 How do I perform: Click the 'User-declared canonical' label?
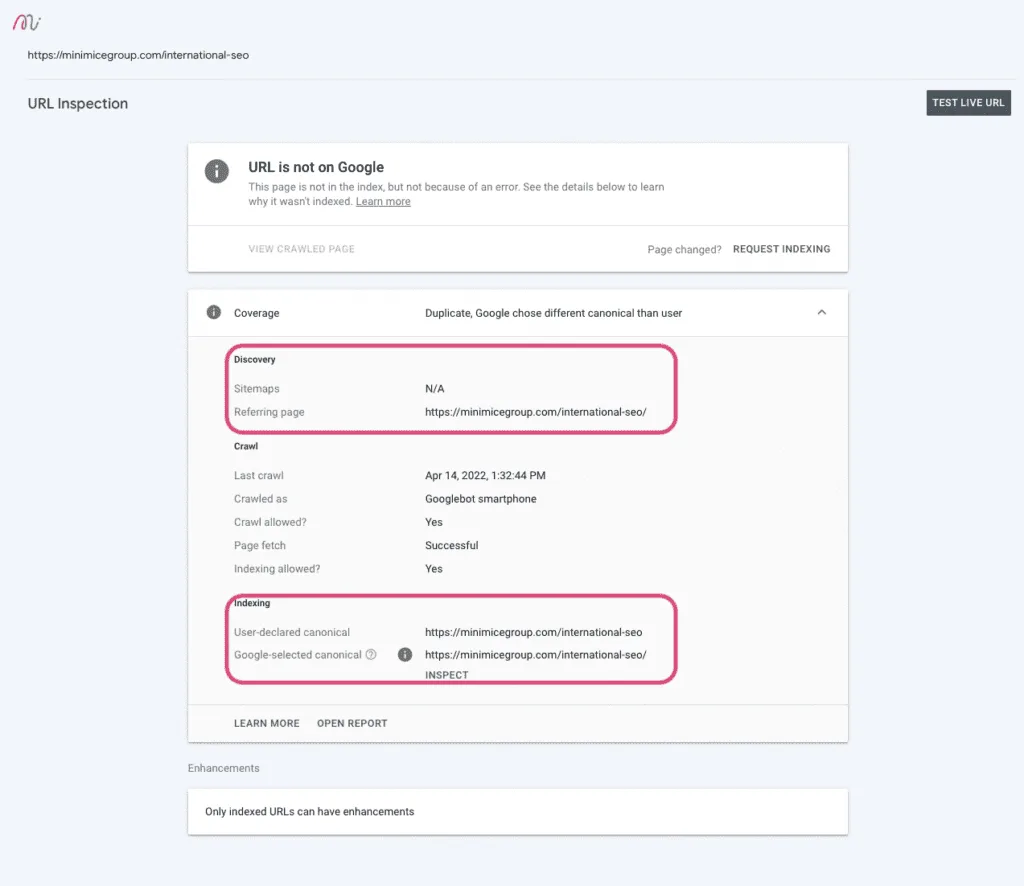292,632
